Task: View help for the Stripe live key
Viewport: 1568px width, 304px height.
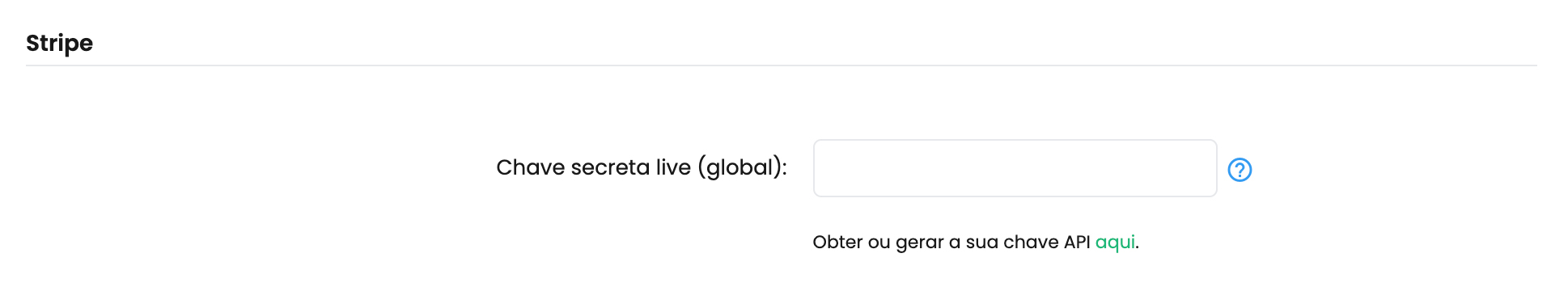Action: 1240,170
